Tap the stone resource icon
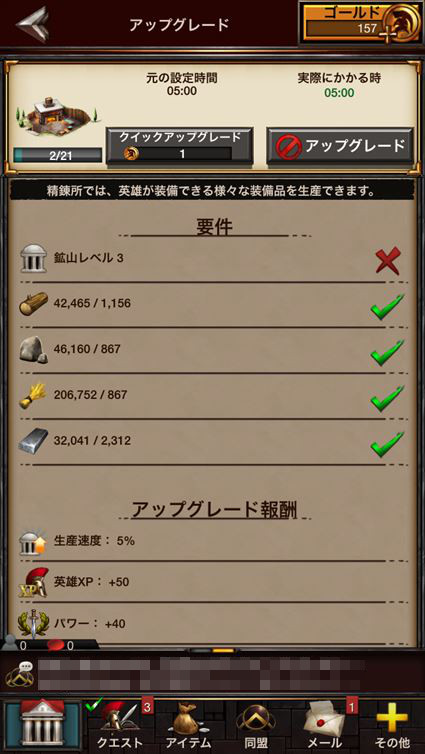 click(x=34, y=349)
